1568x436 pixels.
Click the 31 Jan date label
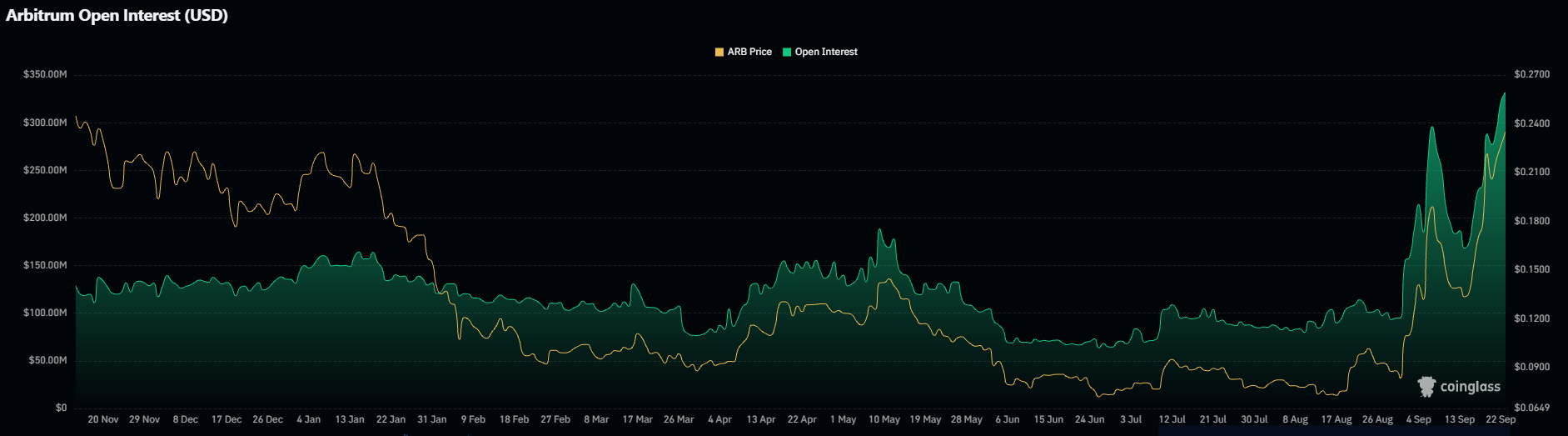[432, 419]
